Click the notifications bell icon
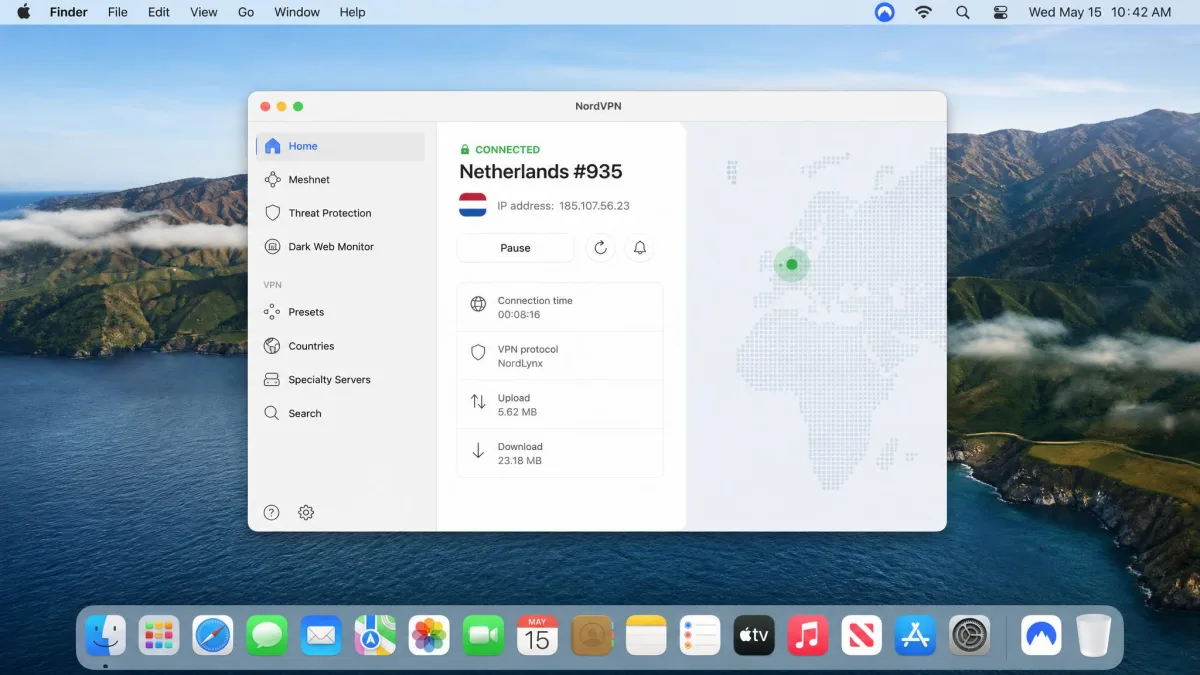Viewport: 1200px width, 675px height. (640, 248)
